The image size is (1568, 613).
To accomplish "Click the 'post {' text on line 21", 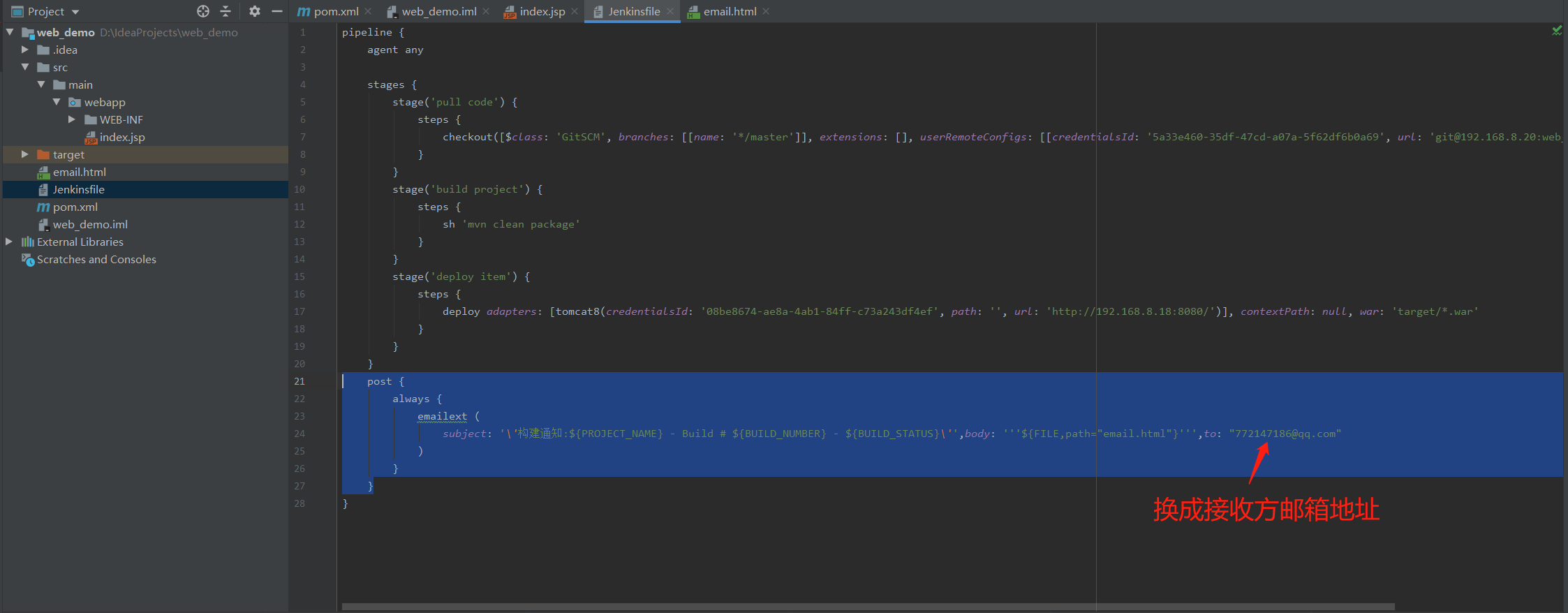I will pos(385,381).
